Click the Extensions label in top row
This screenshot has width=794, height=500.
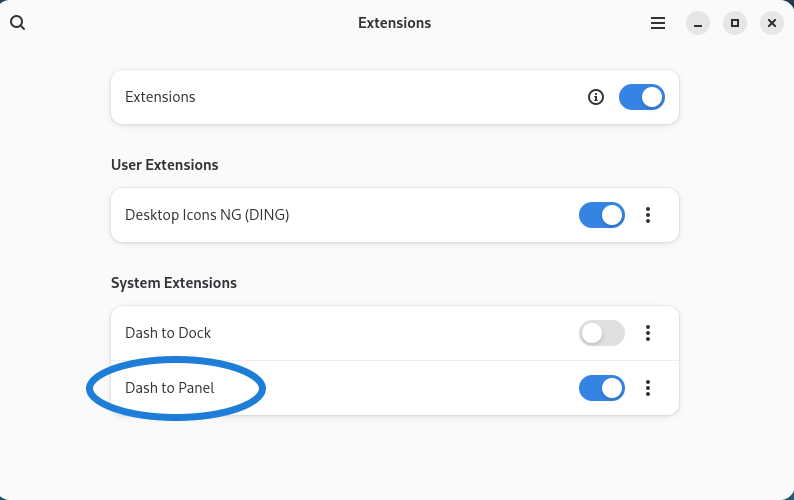160,97
